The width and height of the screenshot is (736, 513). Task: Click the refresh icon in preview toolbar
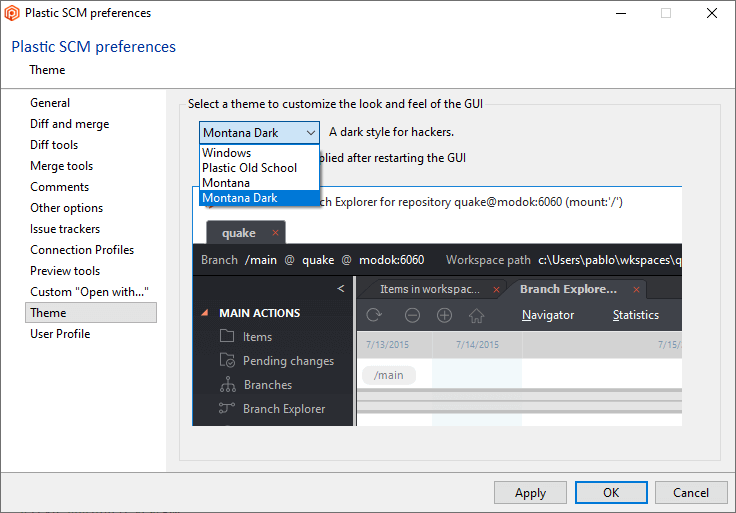374,315
